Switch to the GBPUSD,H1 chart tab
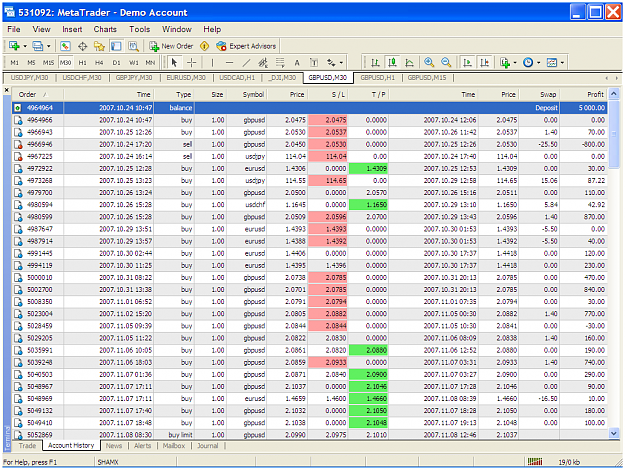625x470 pixels. pyautogui.click(x=377, y=78)
